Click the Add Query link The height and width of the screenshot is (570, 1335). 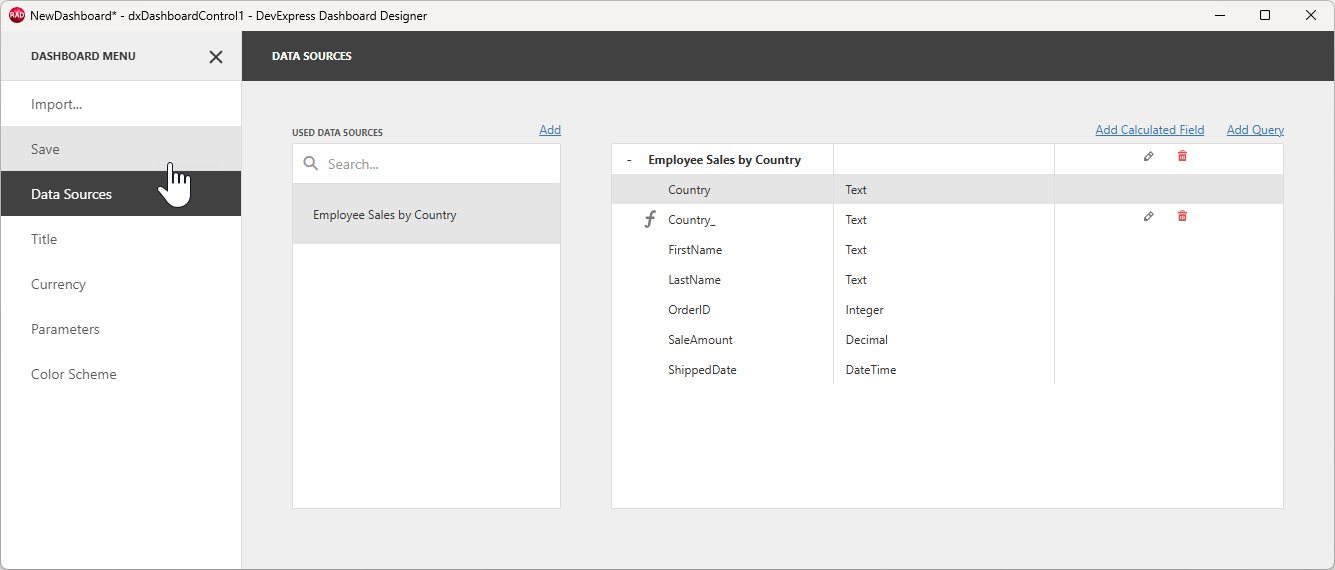point(1255,130)
